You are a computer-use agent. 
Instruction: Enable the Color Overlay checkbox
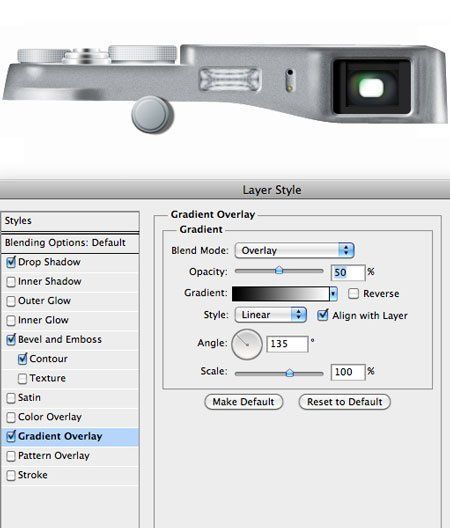(11, 417)
